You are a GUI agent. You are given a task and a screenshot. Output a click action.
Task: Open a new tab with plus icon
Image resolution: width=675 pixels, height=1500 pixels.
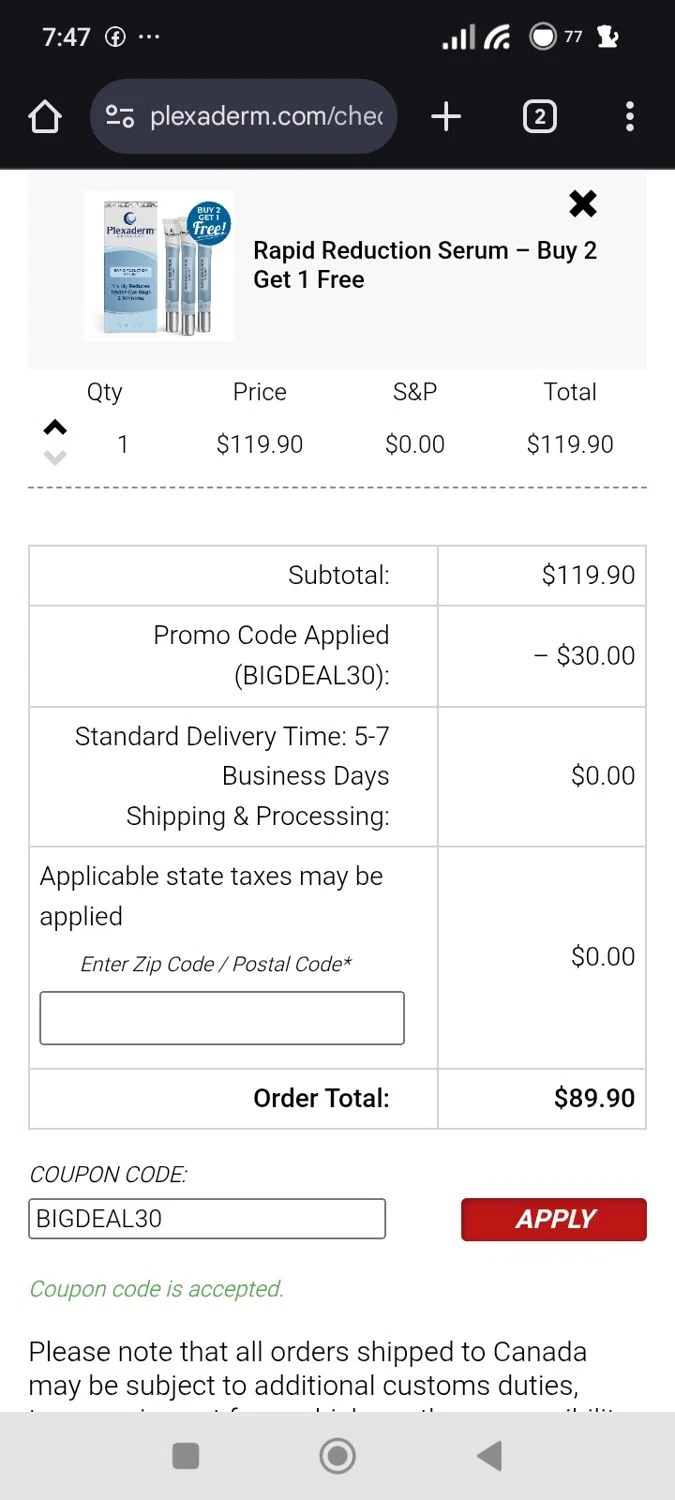(x=446, y=117)
